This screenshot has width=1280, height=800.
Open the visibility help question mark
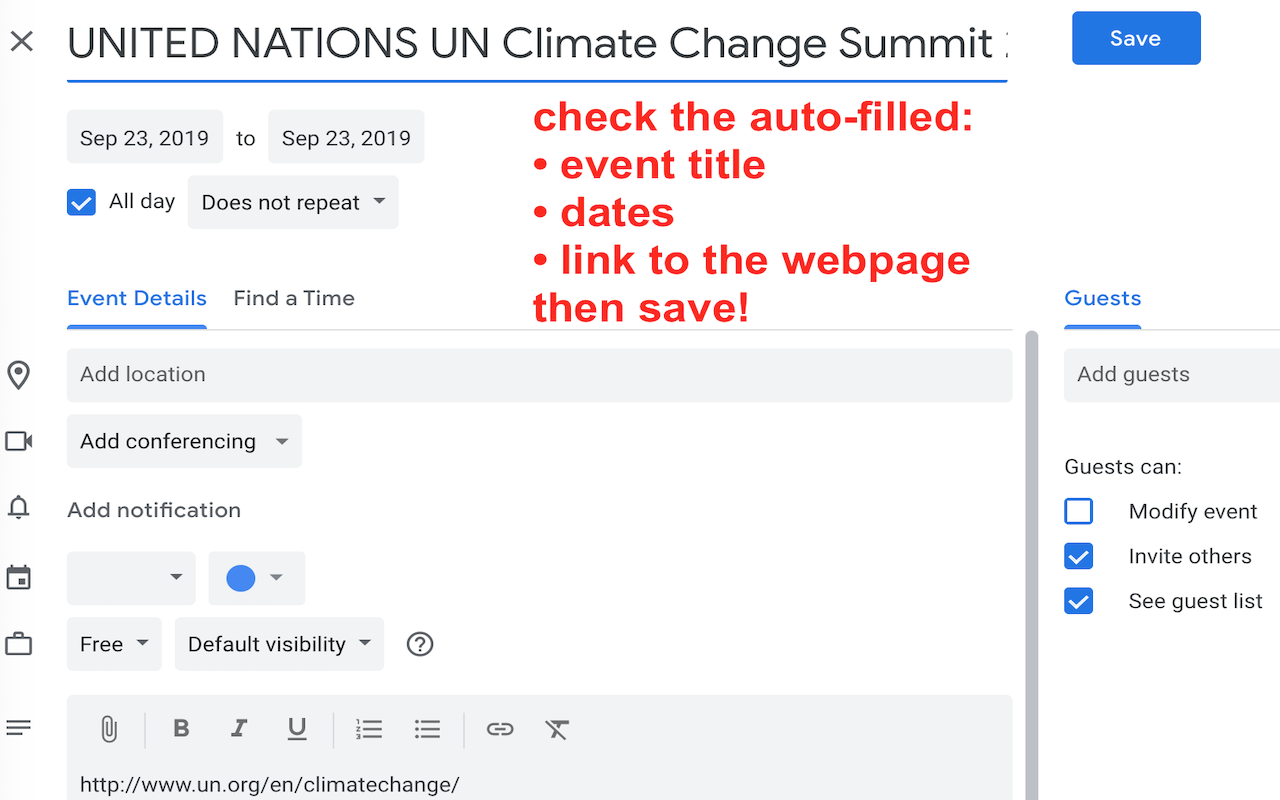tap(420, 644)
